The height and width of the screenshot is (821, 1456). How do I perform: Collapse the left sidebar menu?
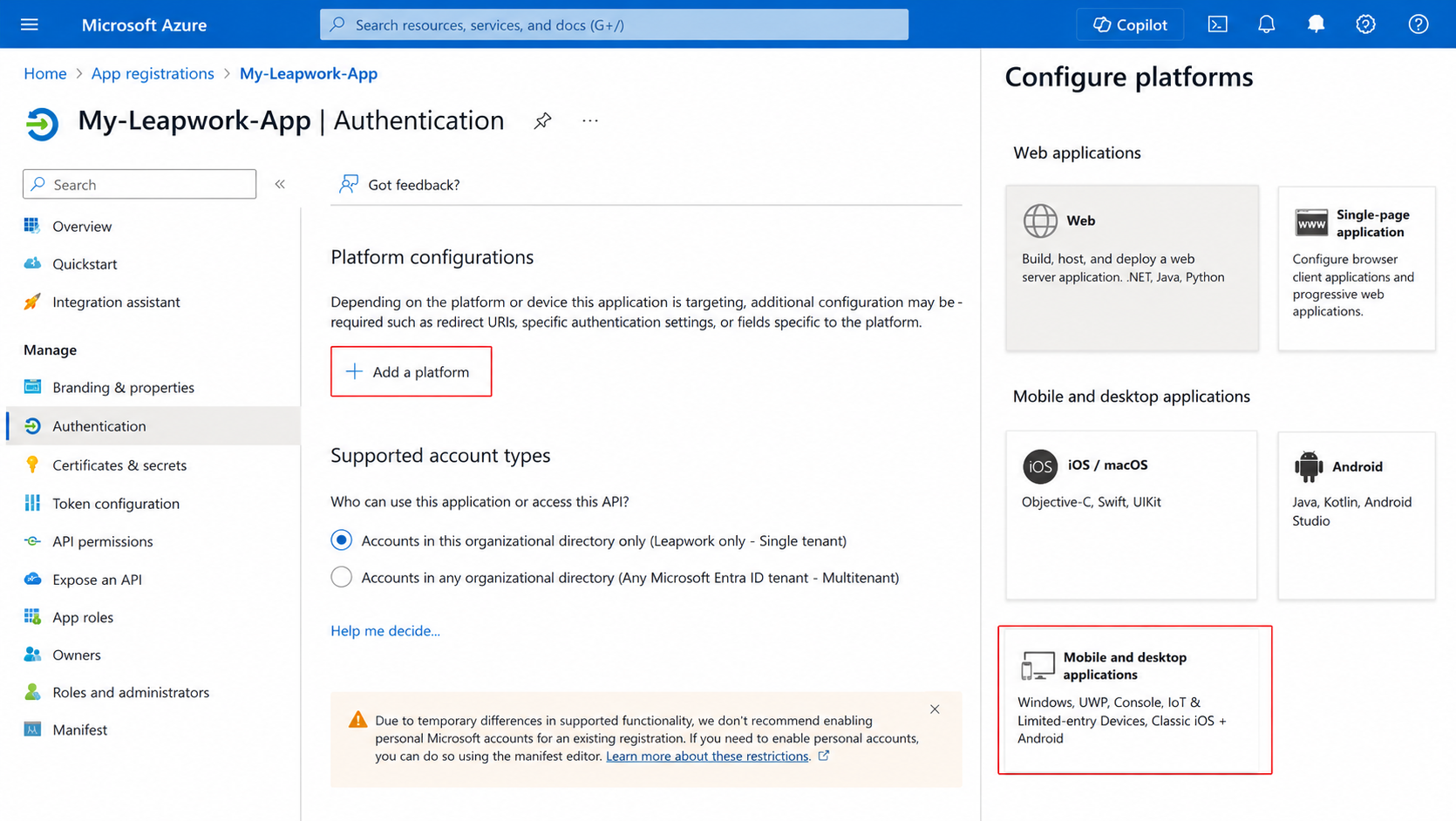(x=280, y=184)
